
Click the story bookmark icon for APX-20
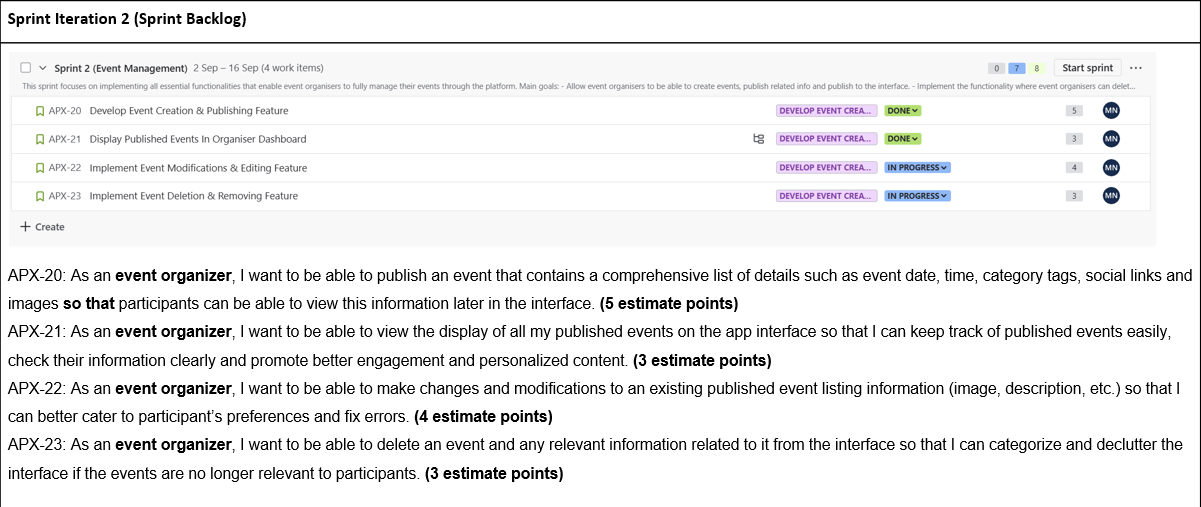click(x=40, y=111)
